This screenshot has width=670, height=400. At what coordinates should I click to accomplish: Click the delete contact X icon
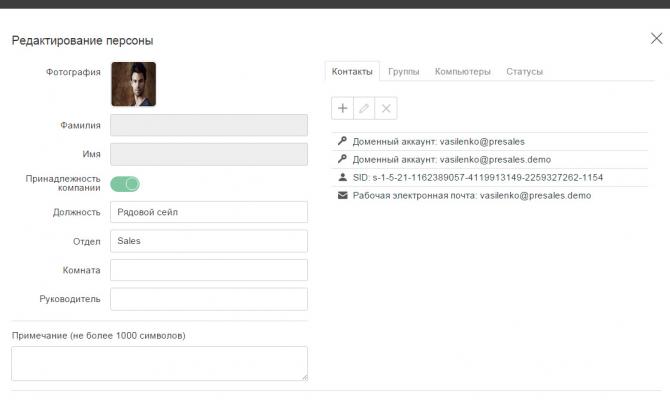(387, 108)
